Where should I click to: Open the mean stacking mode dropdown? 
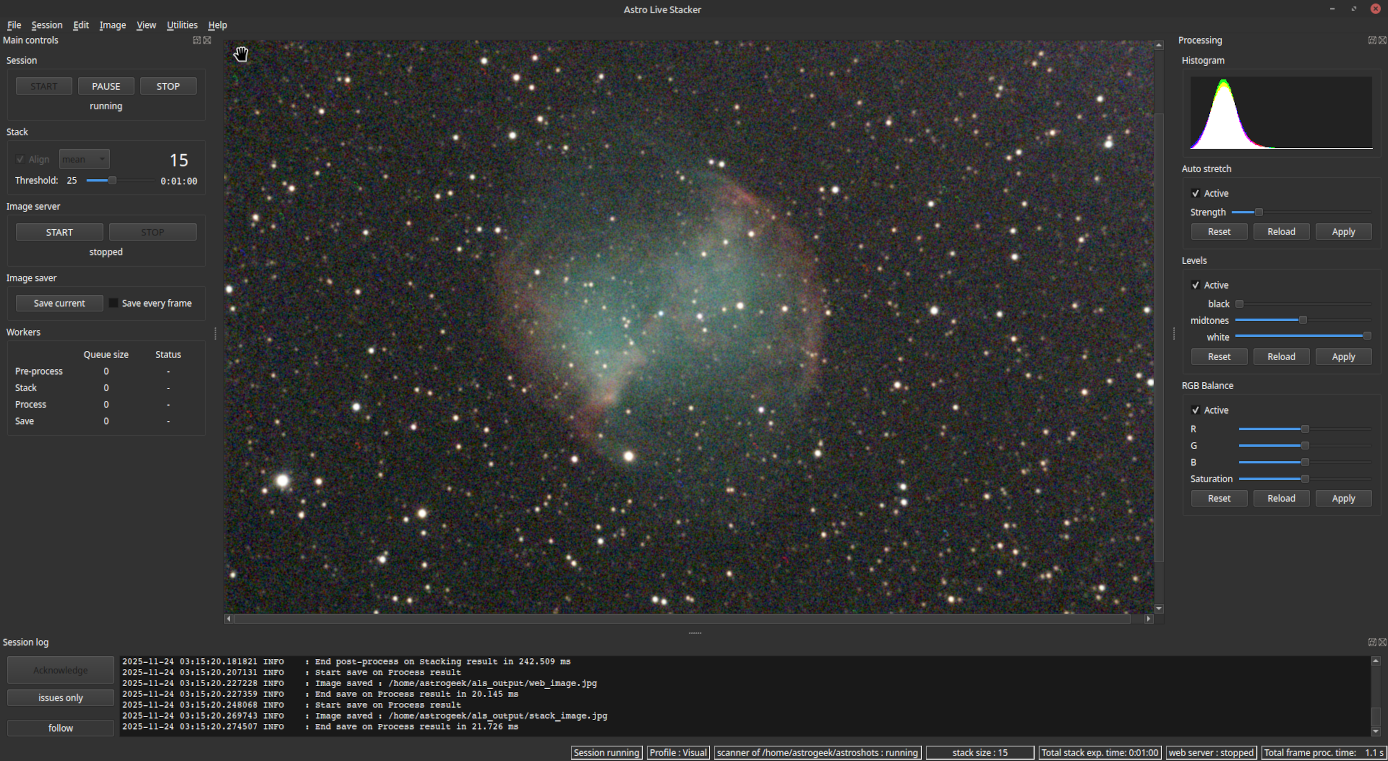coord(84,158)
